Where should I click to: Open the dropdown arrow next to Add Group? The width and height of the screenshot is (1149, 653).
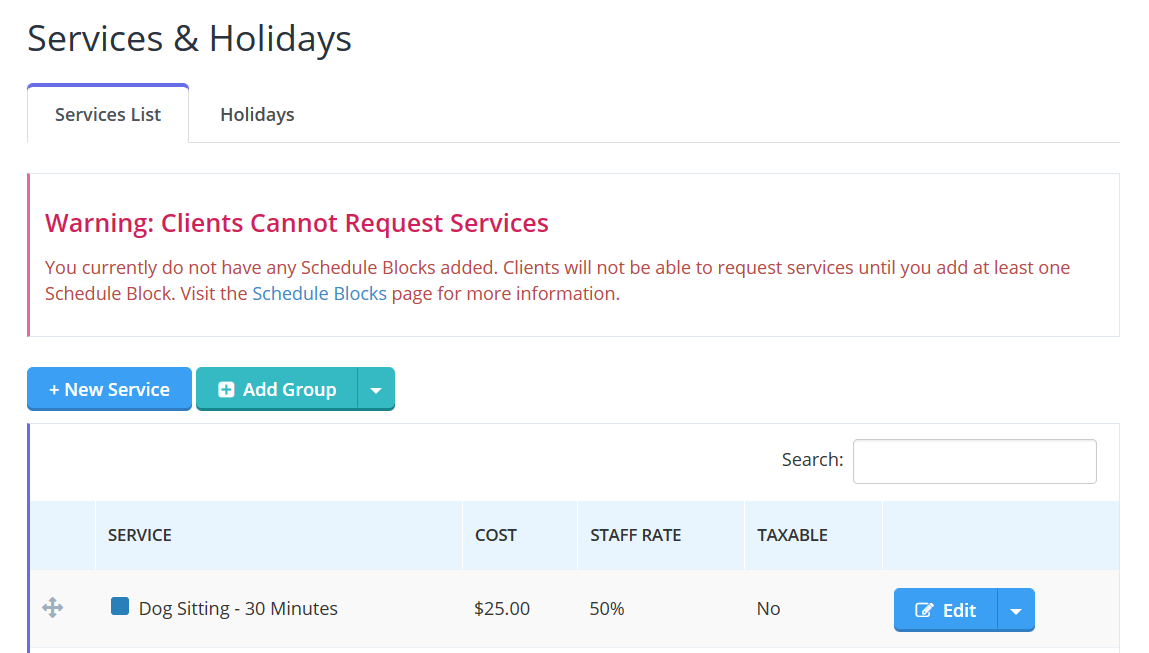click(376, 389)
